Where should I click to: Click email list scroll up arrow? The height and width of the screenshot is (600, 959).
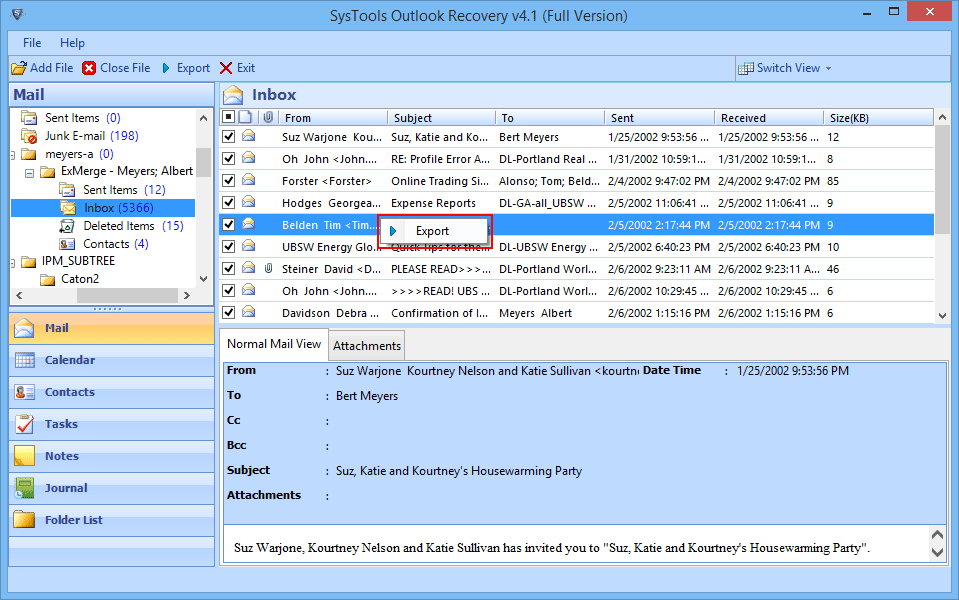[x=942, y=117]
